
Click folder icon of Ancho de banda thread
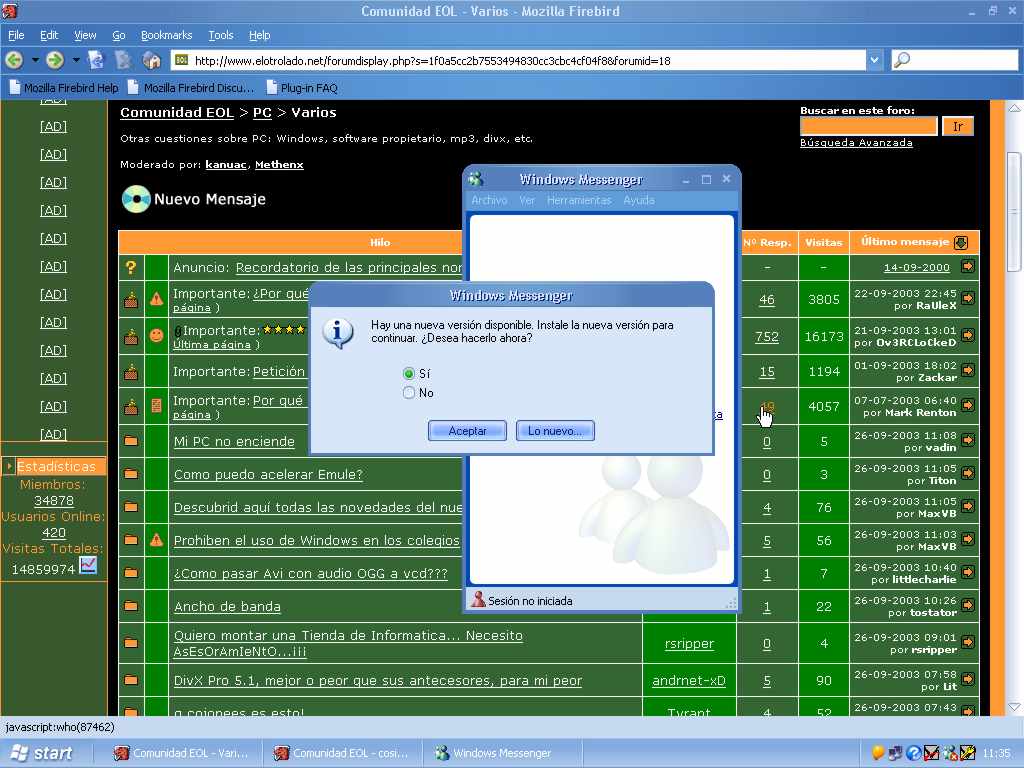tap(131, 606)
